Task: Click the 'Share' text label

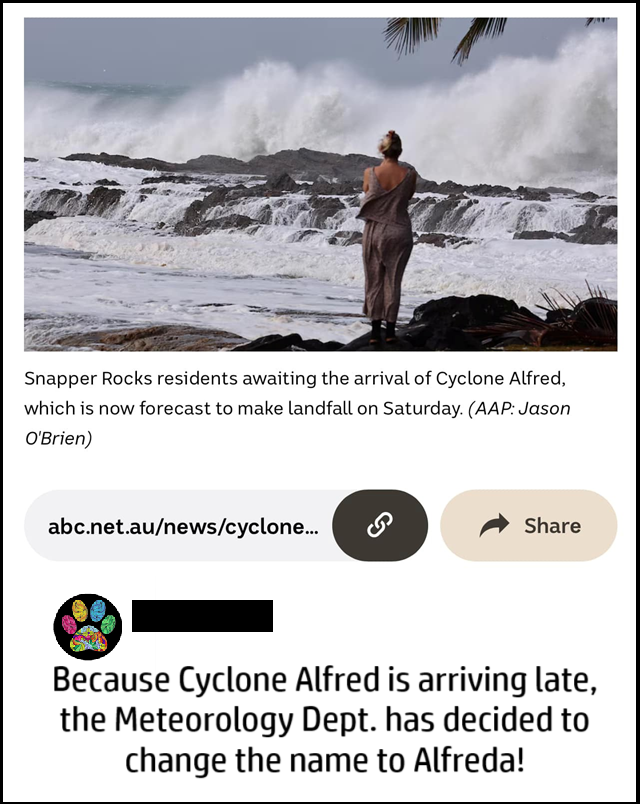Action: [552, 526]
